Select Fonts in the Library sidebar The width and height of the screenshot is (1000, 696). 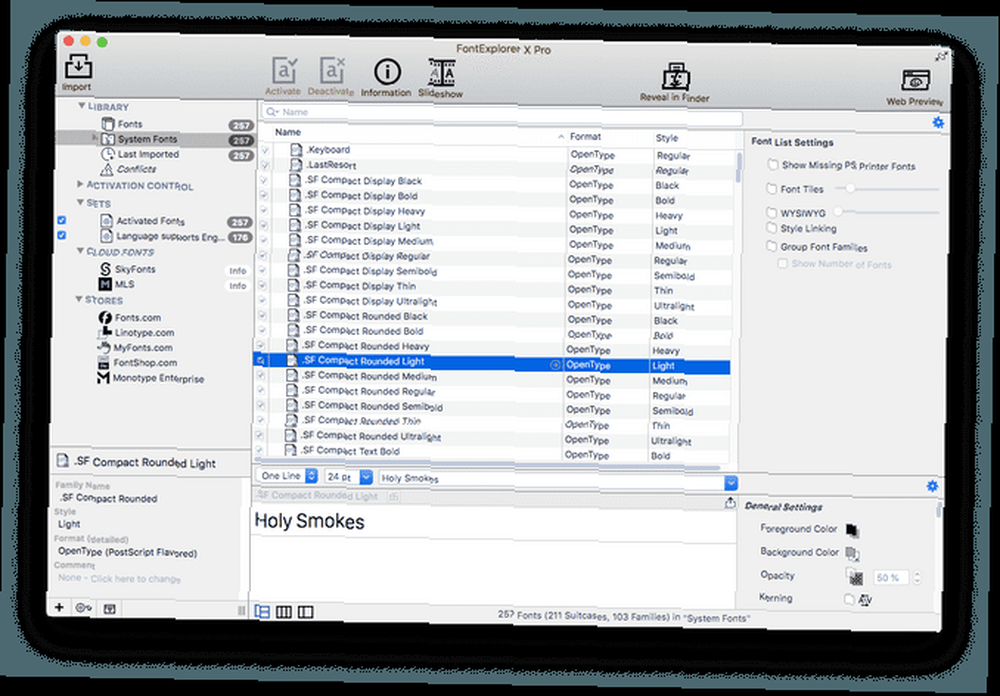click(130, 124)
